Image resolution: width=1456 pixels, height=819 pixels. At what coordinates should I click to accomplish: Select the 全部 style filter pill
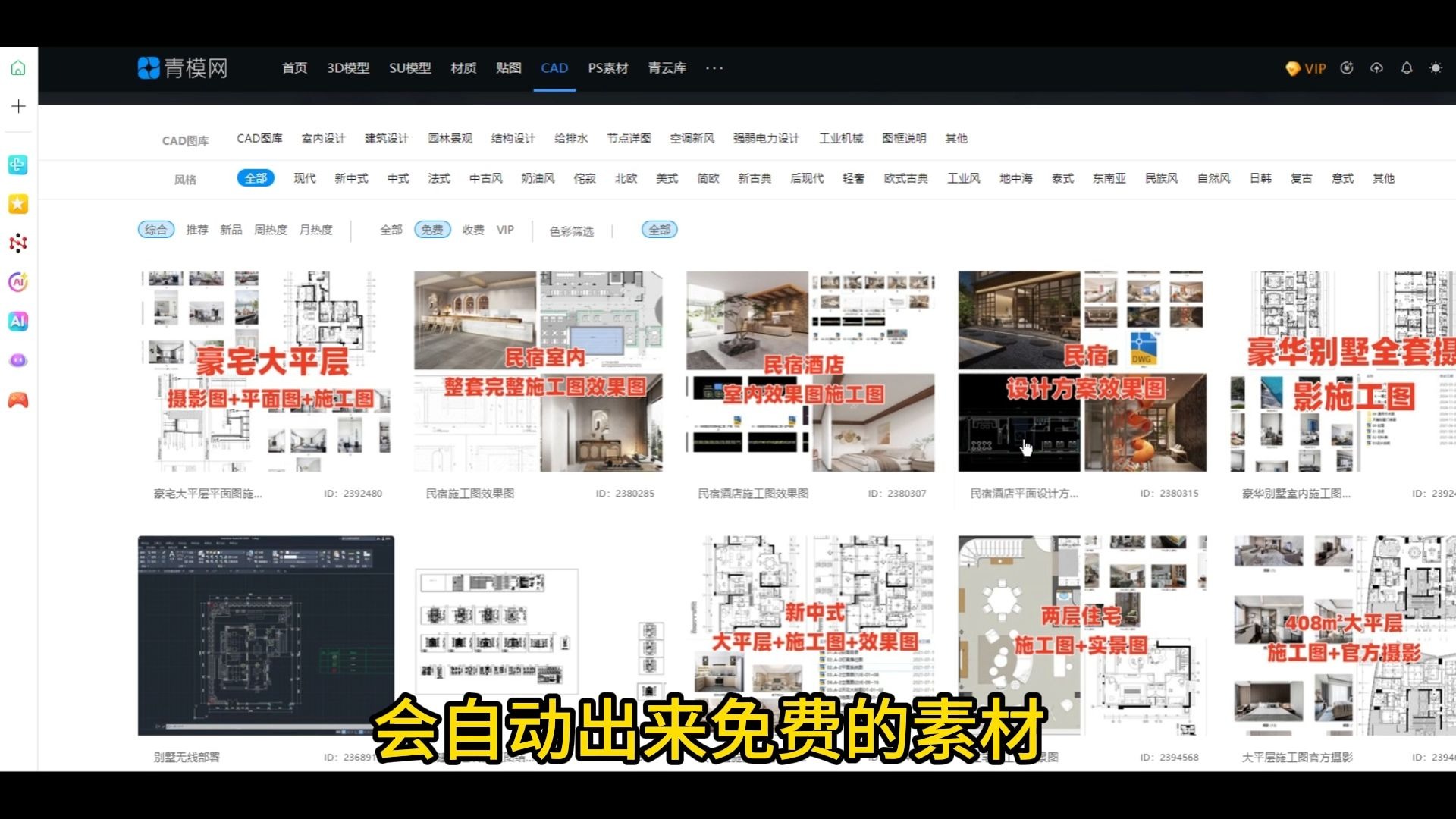coord(256,178)
